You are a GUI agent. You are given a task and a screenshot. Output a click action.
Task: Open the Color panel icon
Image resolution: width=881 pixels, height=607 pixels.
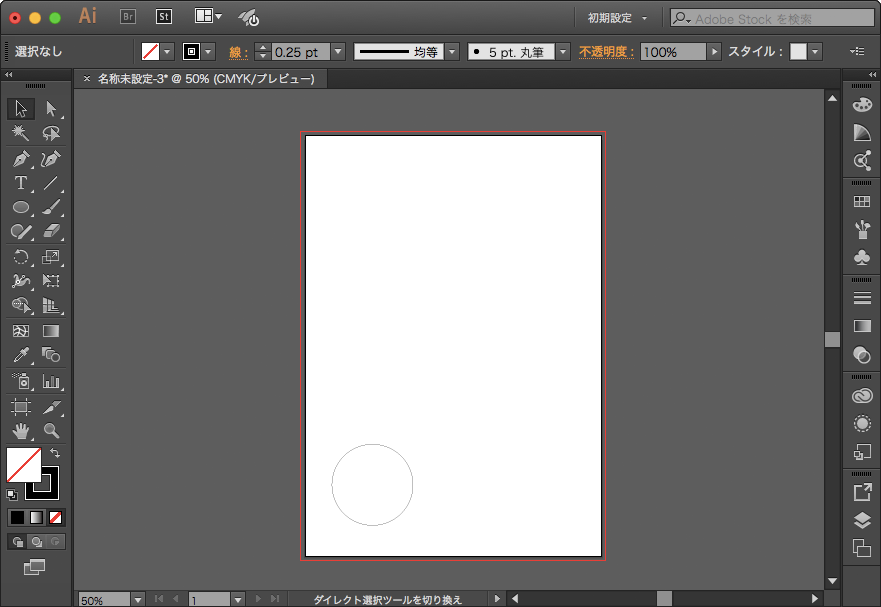(862, 105)
